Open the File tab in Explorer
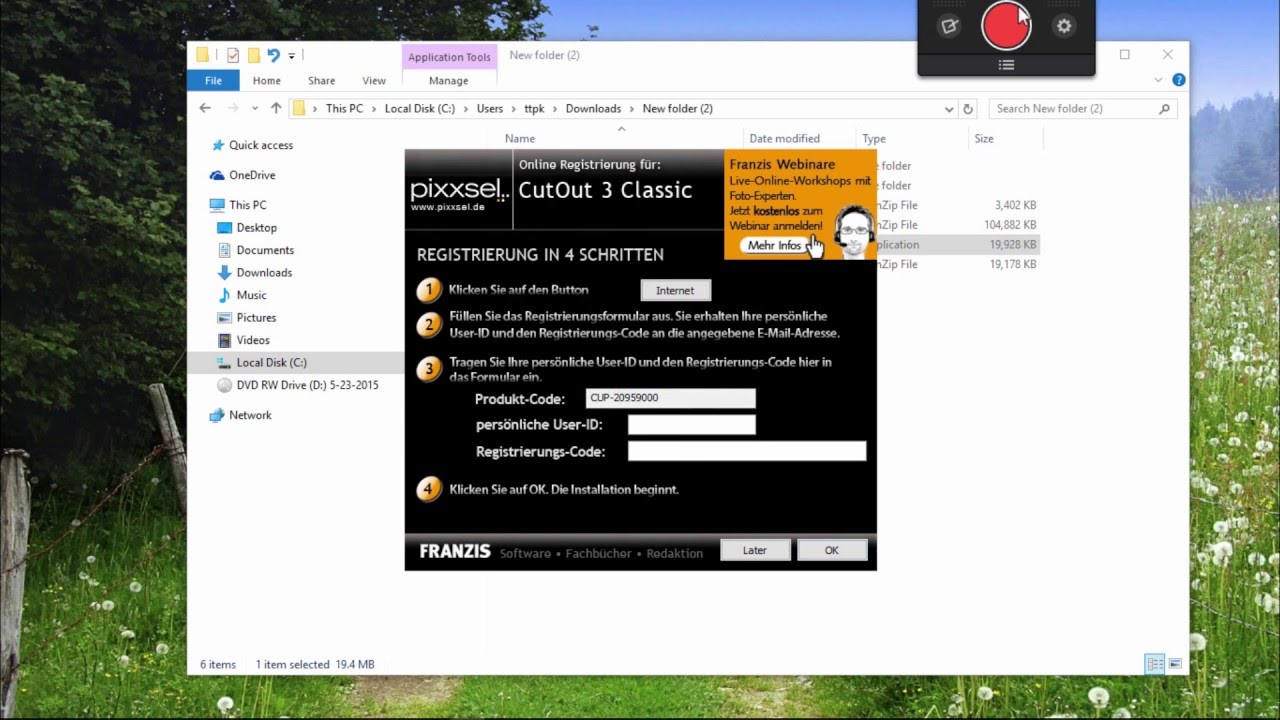 213,81
